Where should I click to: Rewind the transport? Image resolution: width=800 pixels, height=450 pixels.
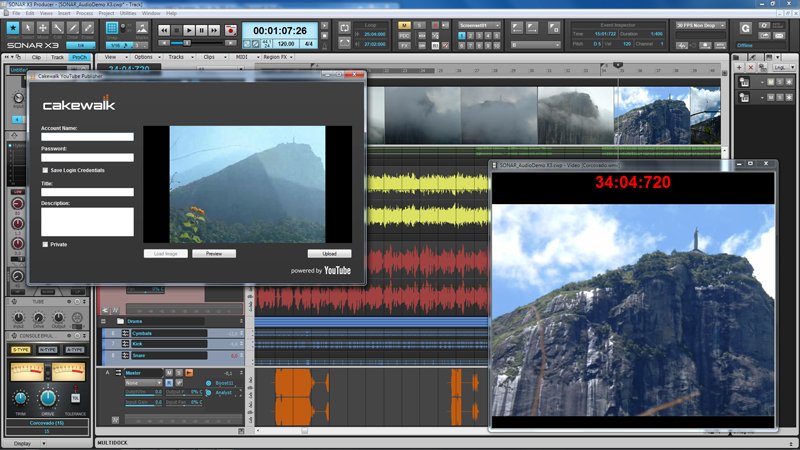(x=164, y=31)
